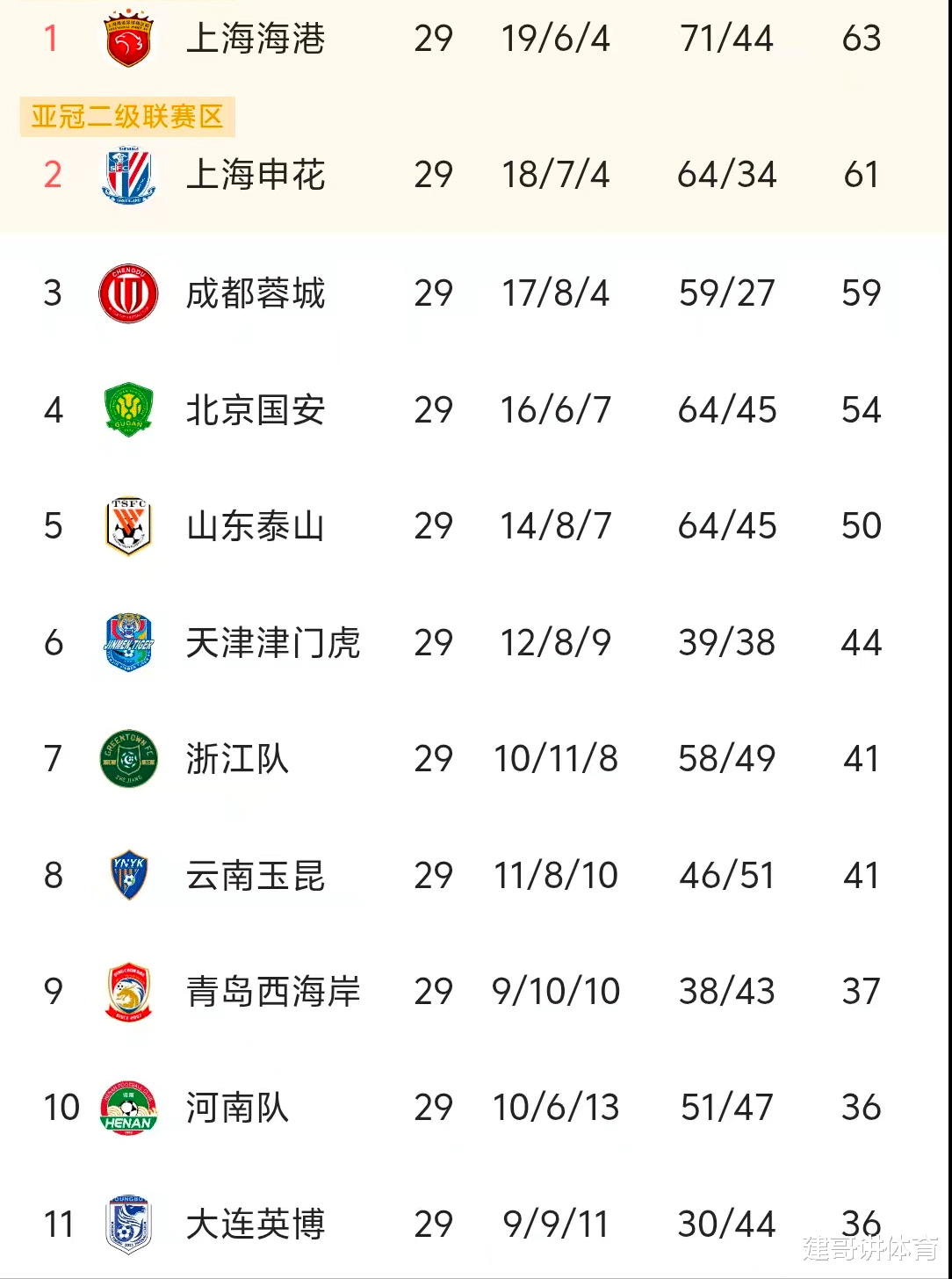Open the 大连英博 team name
Viewport: 952px width, 1279px height.
256,1224
